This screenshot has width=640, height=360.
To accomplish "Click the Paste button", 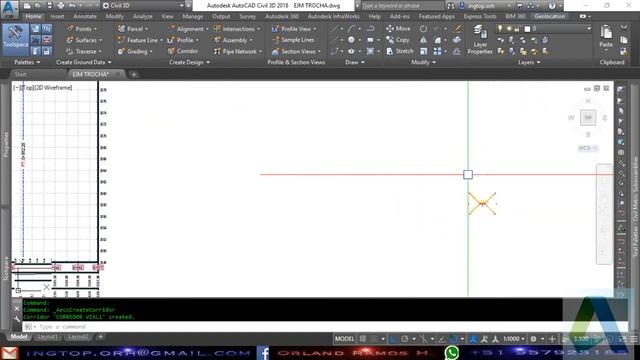I will [606, 36].
